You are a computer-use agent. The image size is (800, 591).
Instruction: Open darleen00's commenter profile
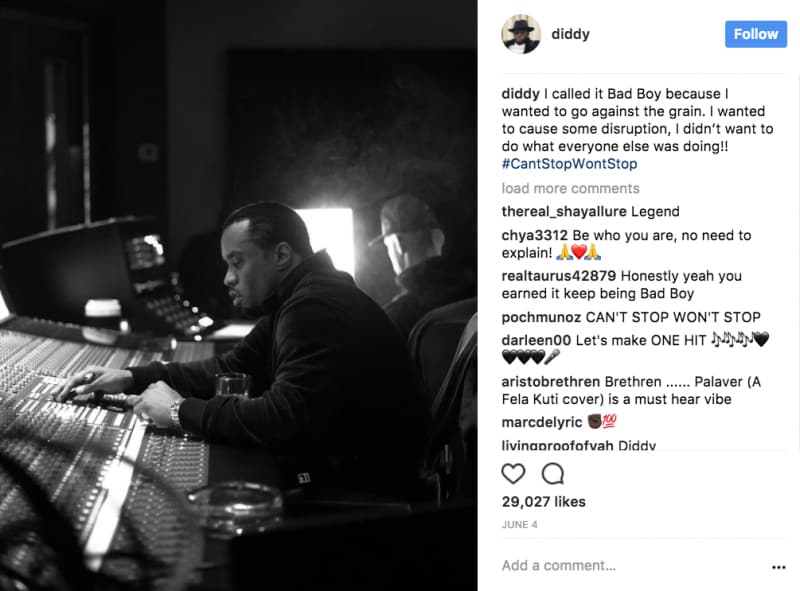536,340
